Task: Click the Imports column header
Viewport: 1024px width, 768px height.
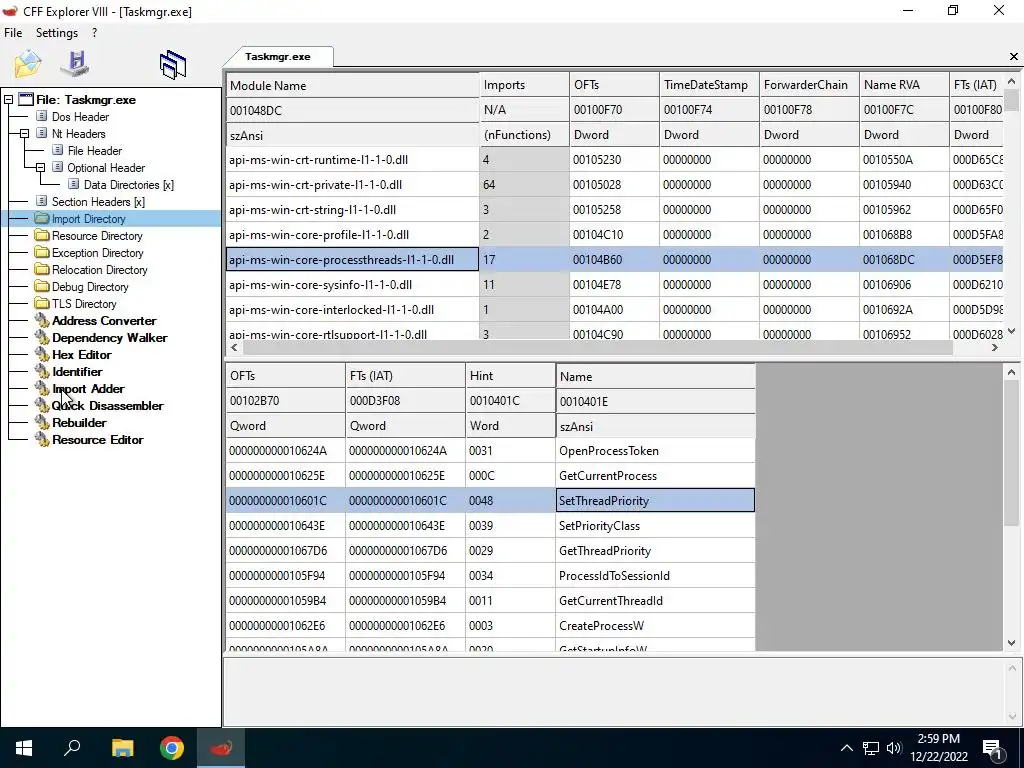Action: (524, 86)
